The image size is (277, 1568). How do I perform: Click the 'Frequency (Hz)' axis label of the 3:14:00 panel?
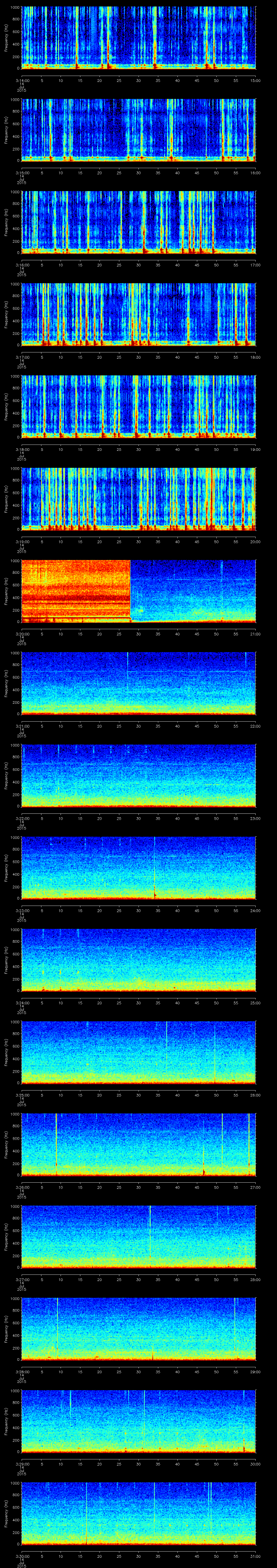6,38
